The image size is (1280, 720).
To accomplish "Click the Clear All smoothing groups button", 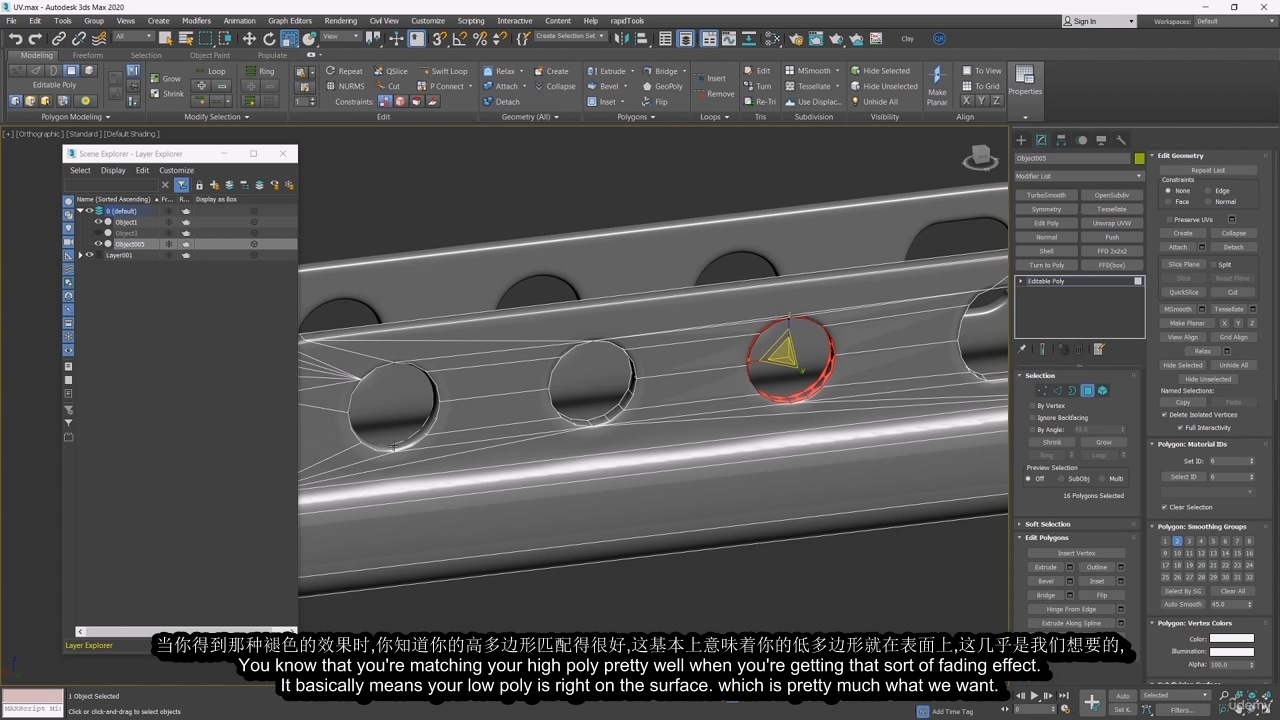I will point(1233,591).
